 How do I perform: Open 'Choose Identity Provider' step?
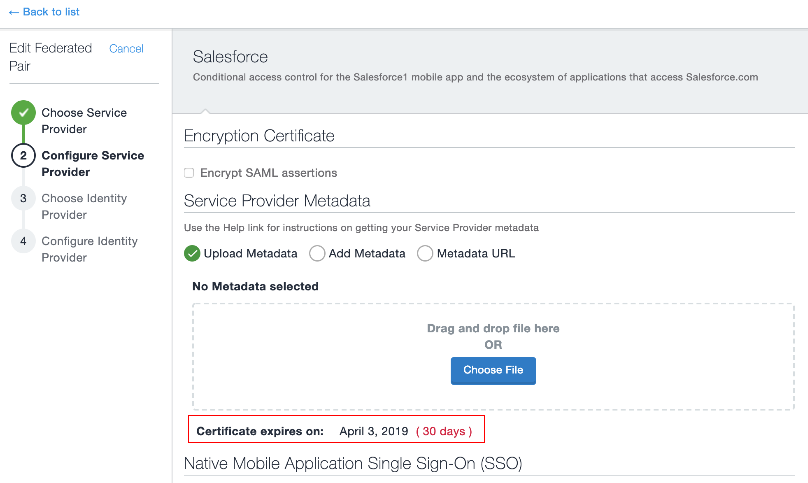84,206
